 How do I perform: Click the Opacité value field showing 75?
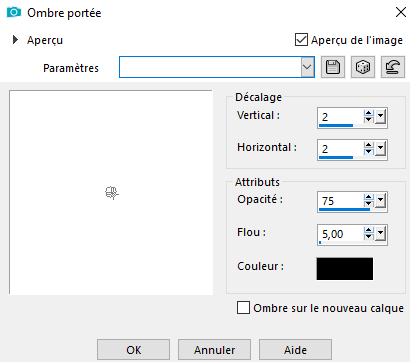click(x=341, y=200)
